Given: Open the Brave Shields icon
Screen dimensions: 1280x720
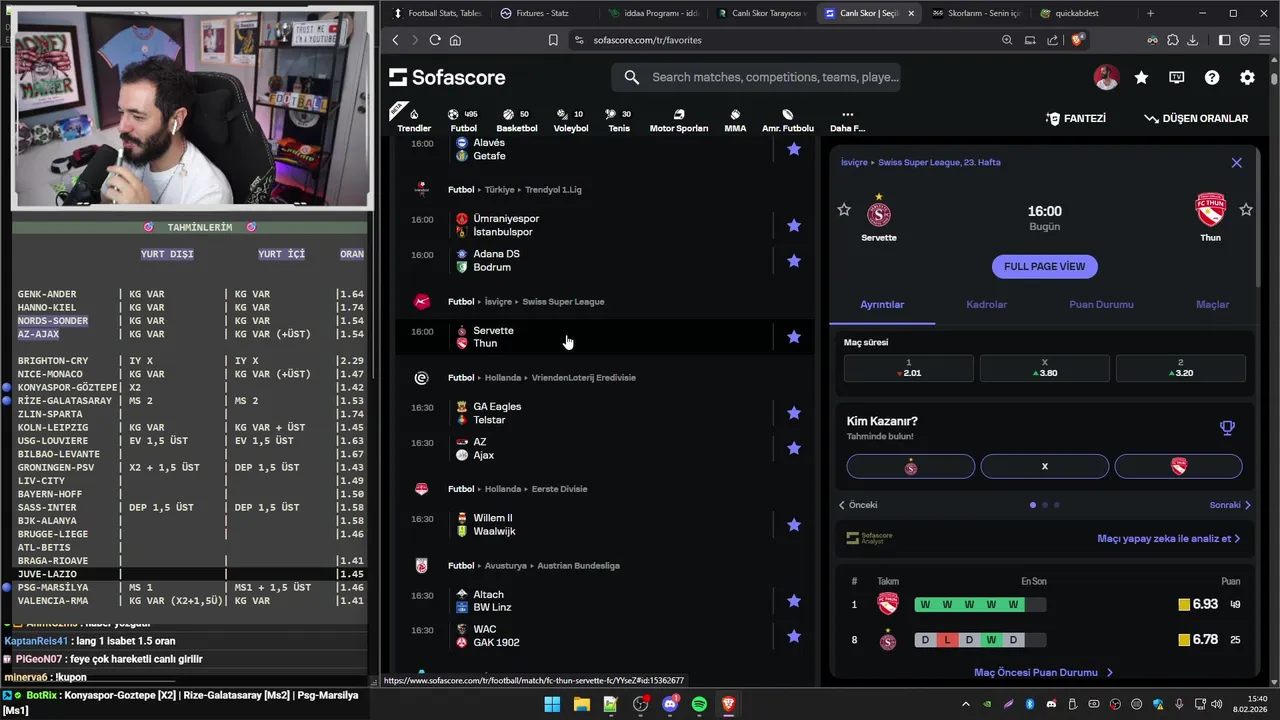Looking at the screenshot, I should [1077, 40].
